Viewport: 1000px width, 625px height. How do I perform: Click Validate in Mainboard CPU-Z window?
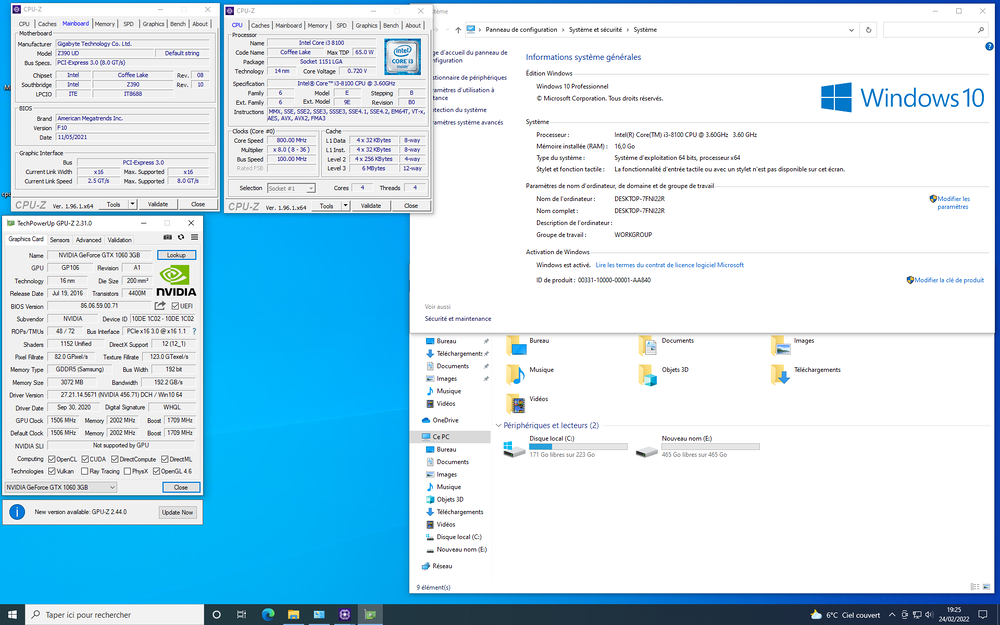point(158,204)
